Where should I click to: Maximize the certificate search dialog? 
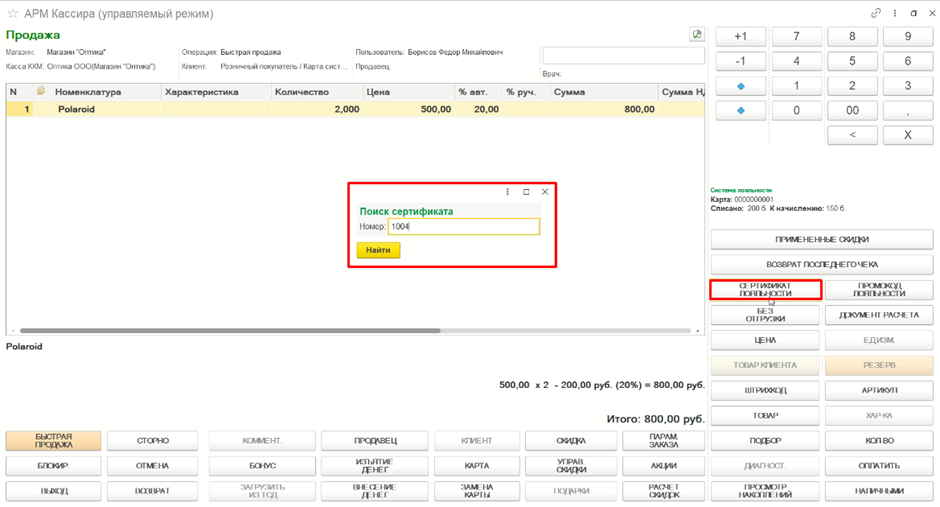[526, 192]
